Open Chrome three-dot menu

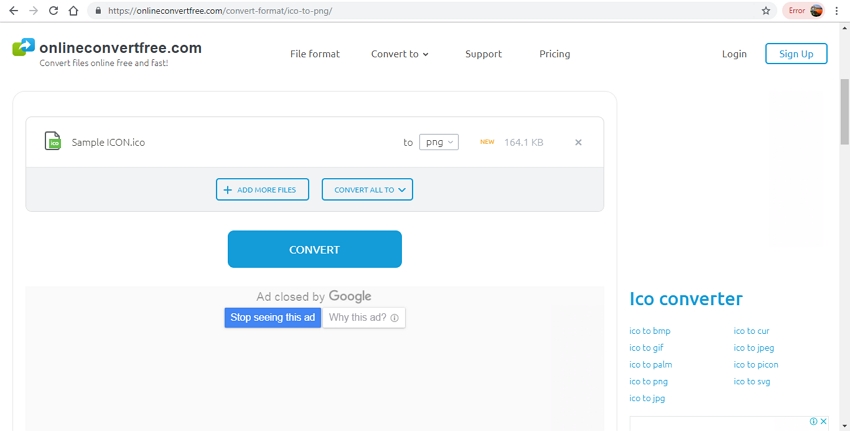(837, 11)
